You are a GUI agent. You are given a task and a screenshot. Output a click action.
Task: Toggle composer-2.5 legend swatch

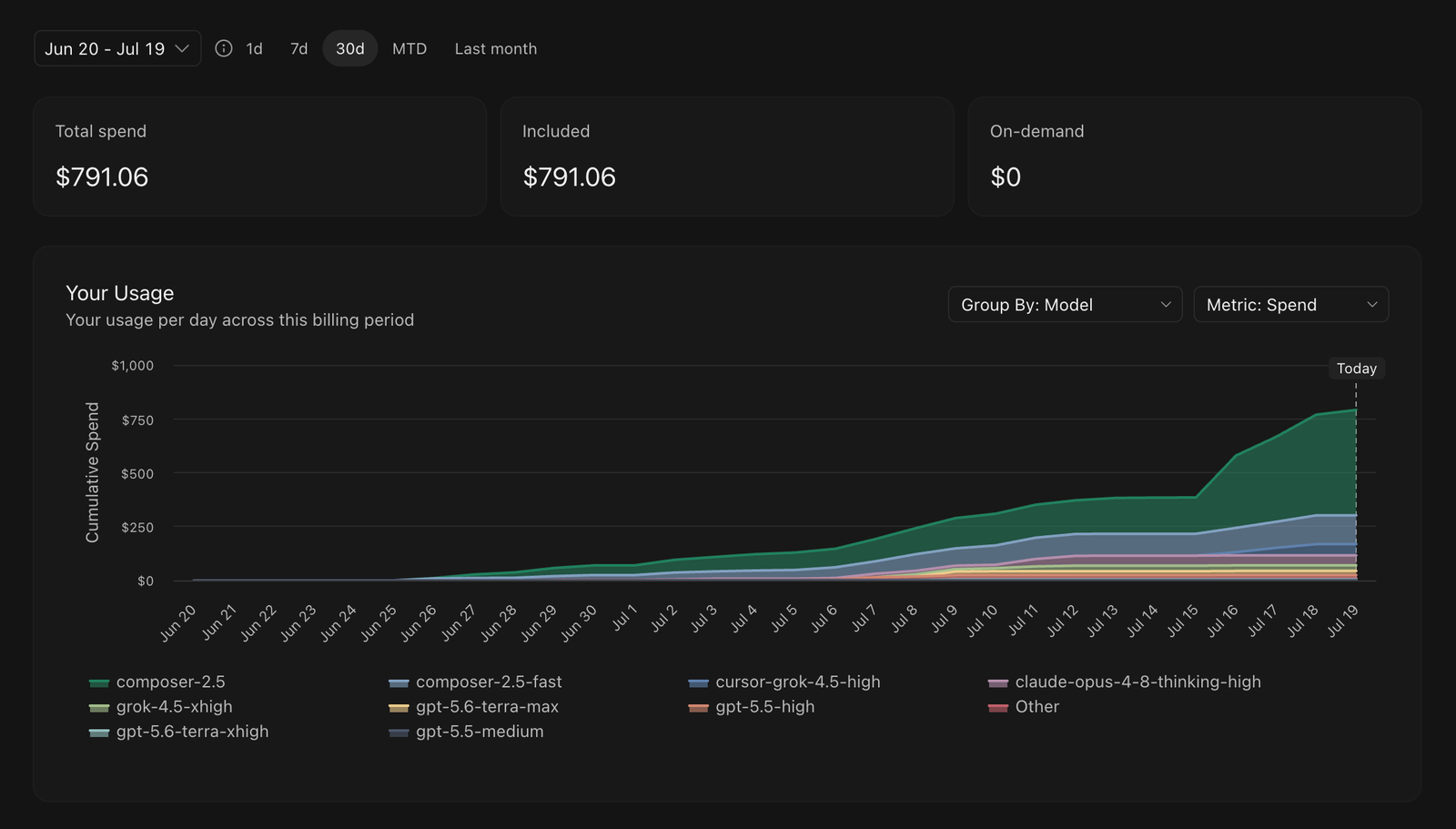tap(99, 682)
